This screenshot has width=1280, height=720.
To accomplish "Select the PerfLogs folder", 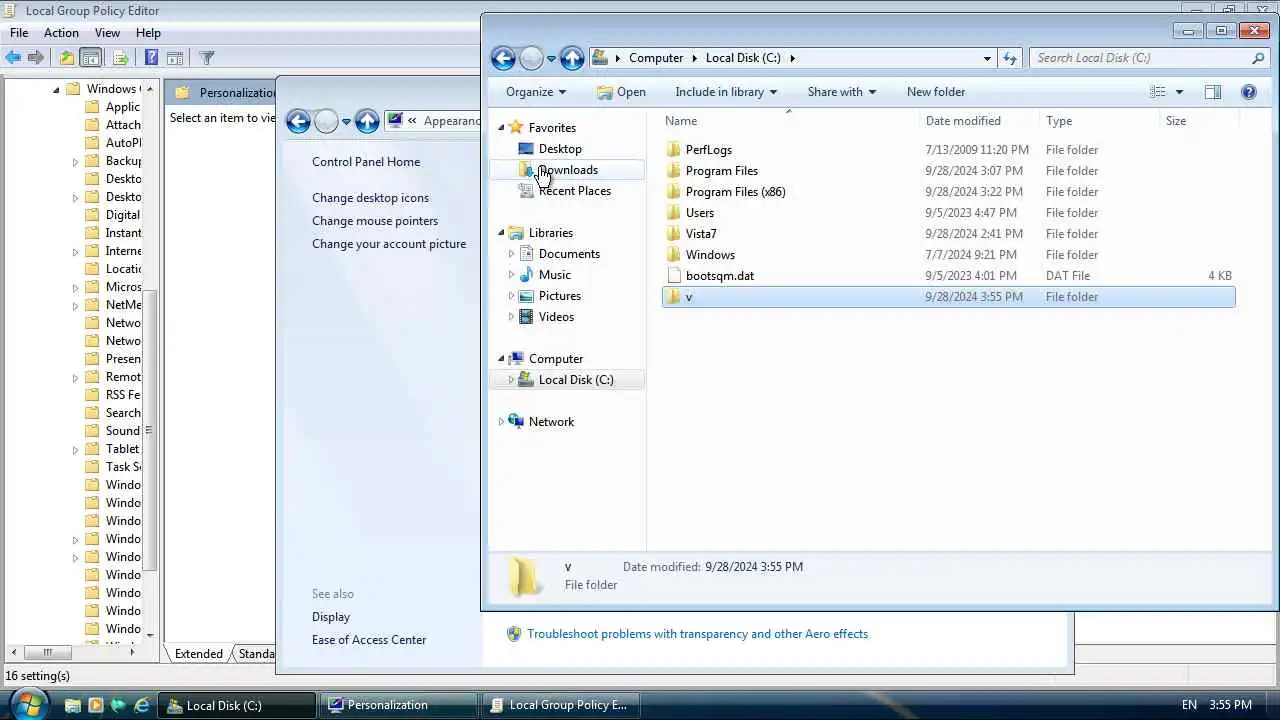I will click(948, 150).
